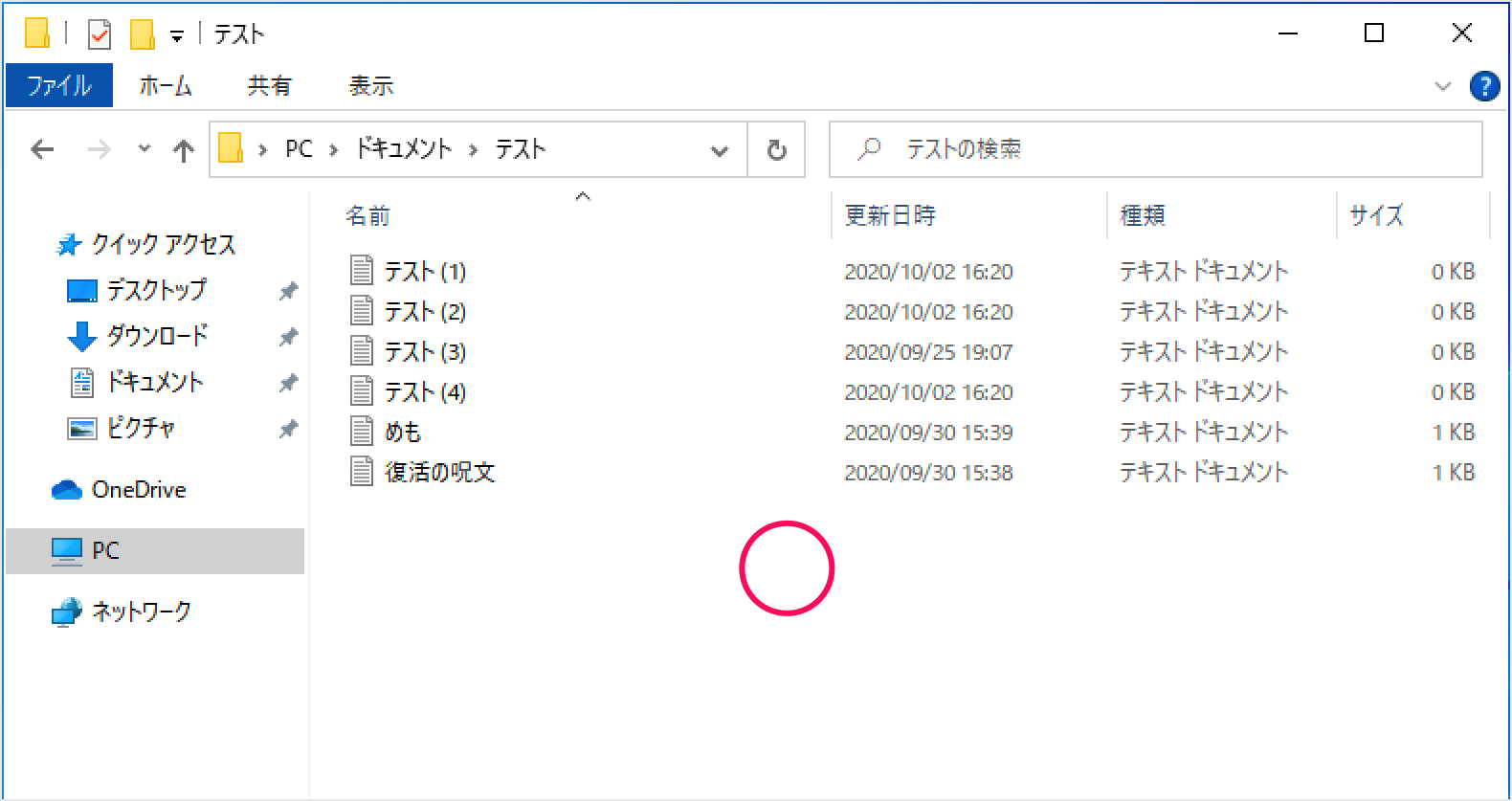Open the address bar history dropdown
The height and width of the screenshot is (801, 1512).
click(720, 150)
